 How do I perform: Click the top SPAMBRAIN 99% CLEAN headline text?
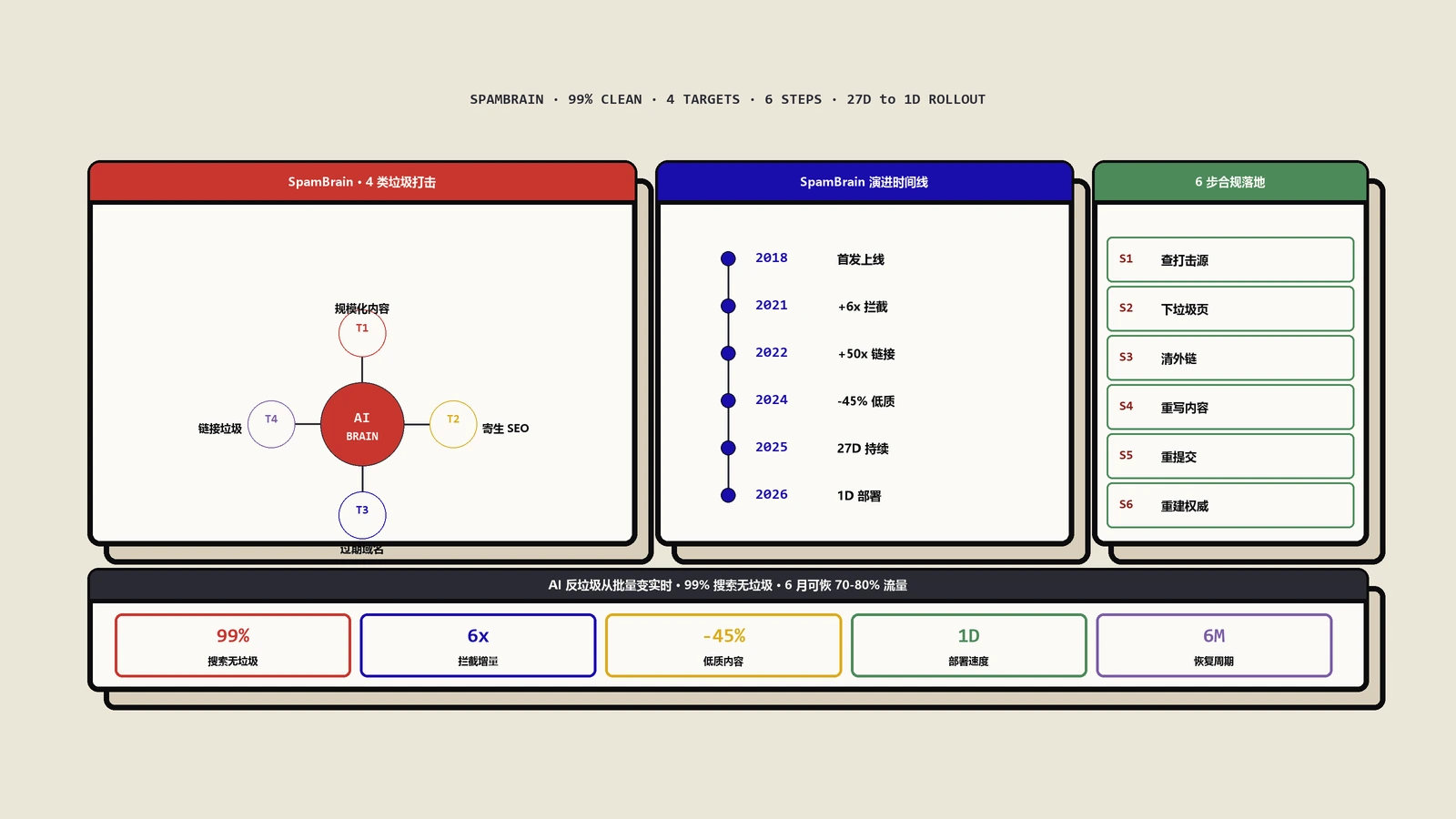tap(728, 99)
